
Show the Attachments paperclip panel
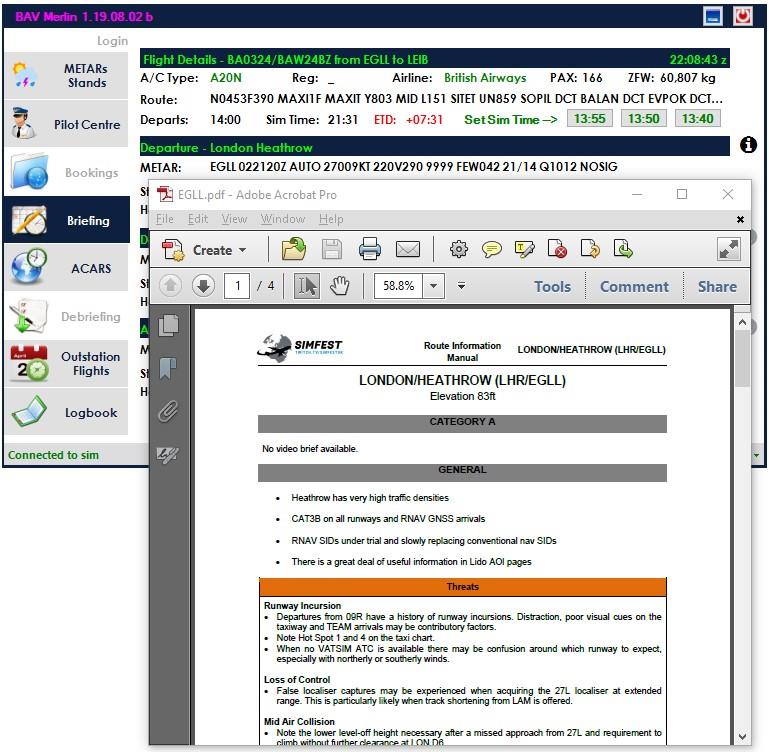[x=168, y=411]
